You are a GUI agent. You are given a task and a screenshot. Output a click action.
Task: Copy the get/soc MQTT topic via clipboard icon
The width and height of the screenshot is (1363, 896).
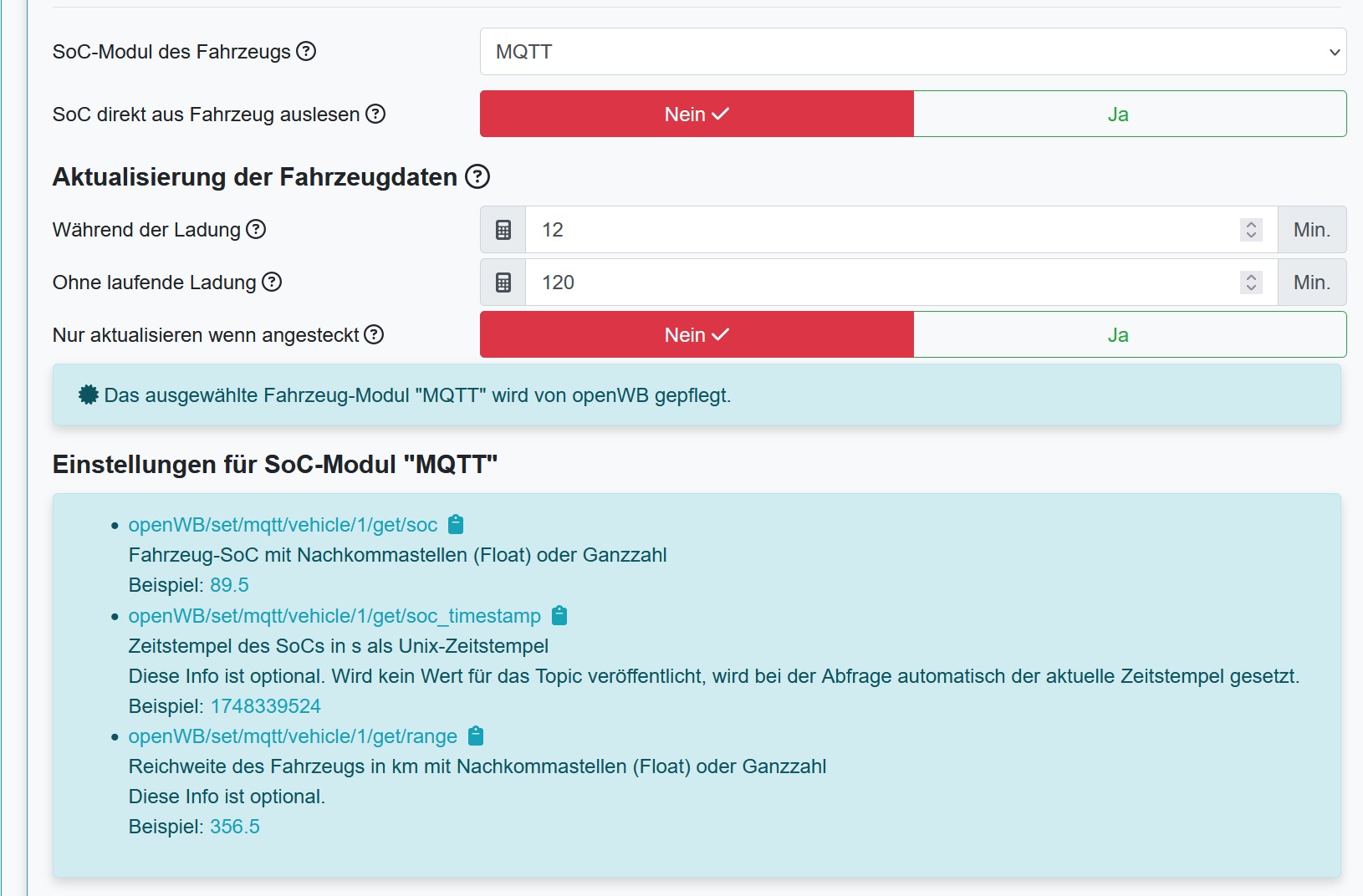coord(456,524)
